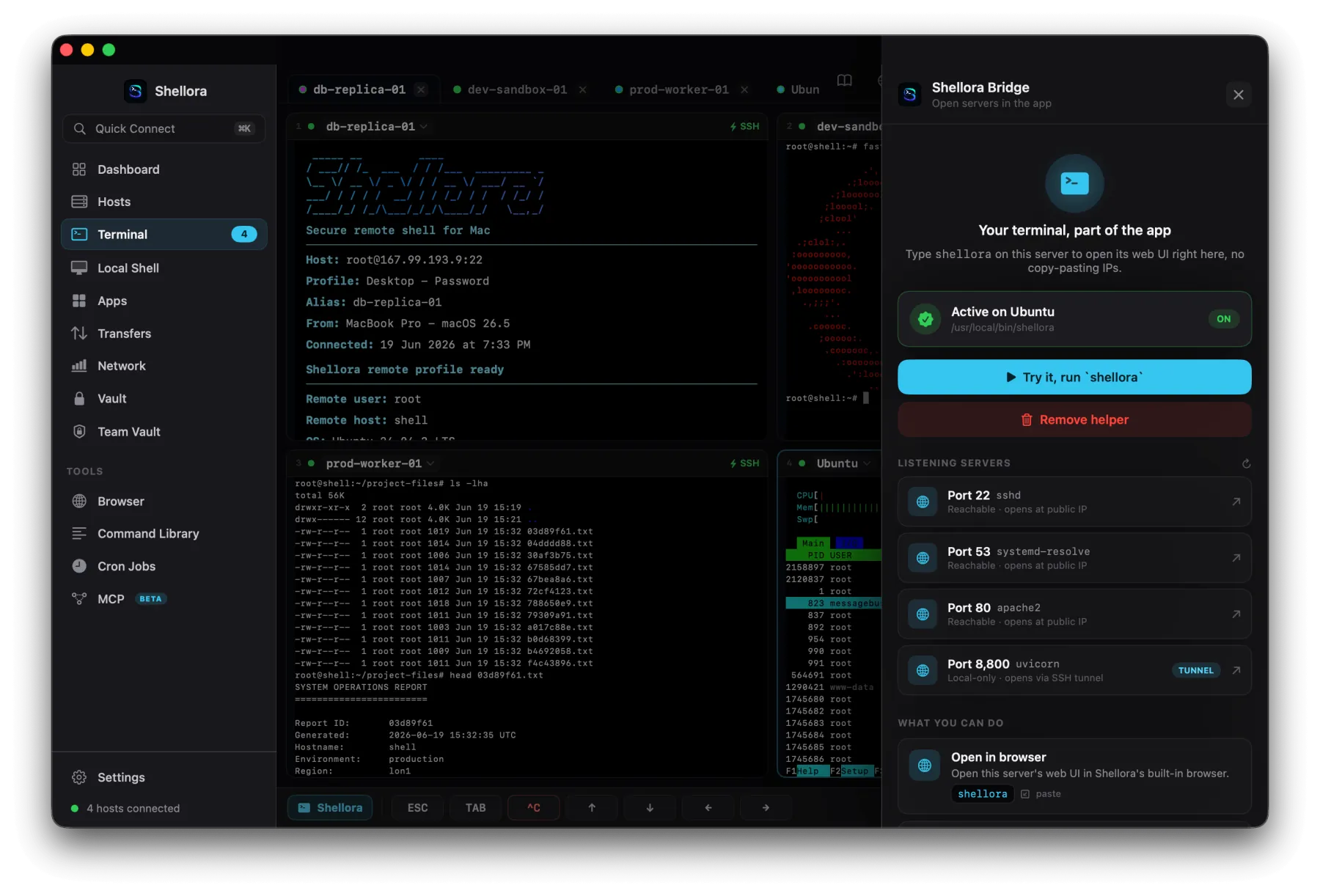Click the BETA badge next to MCP
1320x896 pixels.
click(x=150, y=599)
